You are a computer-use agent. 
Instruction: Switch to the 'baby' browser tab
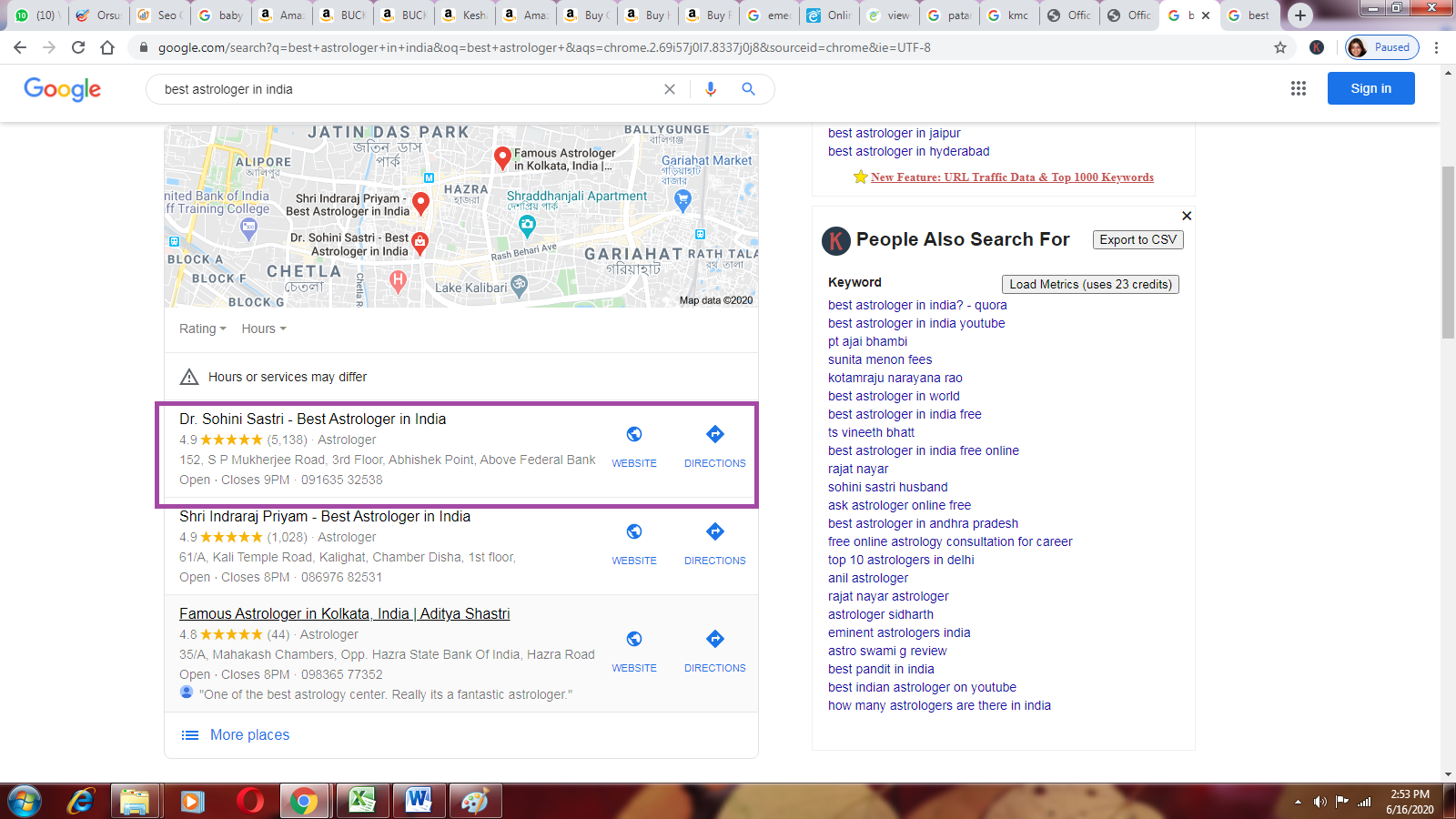[x=222, y=15]
